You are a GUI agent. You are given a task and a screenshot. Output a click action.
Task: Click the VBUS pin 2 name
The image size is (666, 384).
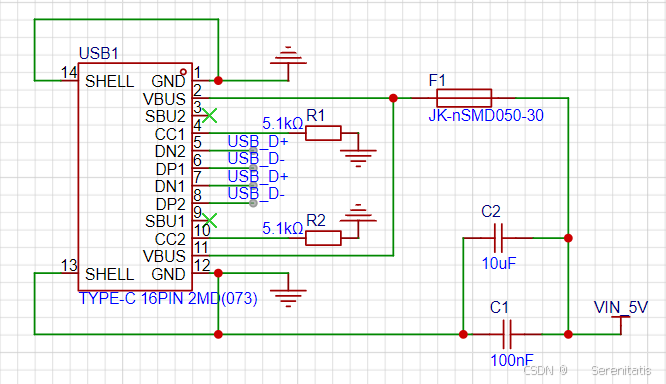click(164, 99)
